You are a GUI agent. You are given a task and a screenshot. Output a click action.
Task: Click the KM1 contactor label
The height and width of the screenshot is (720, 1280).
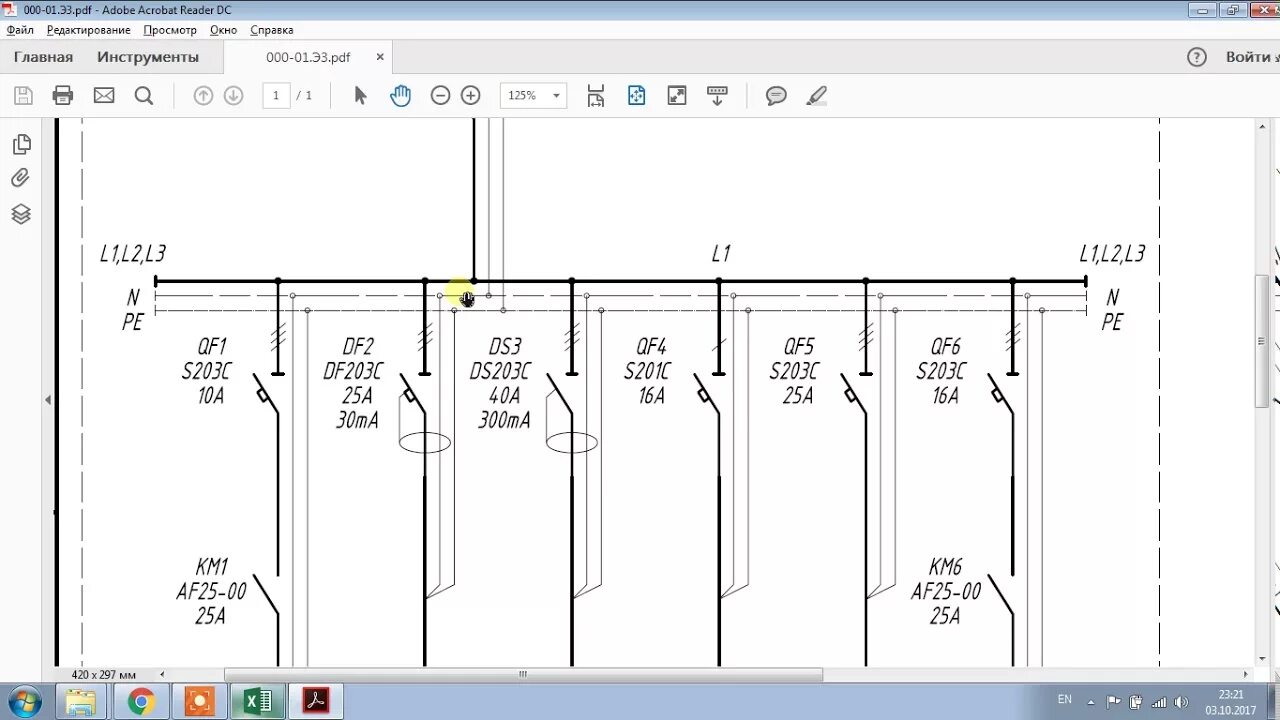pos(212,568)
